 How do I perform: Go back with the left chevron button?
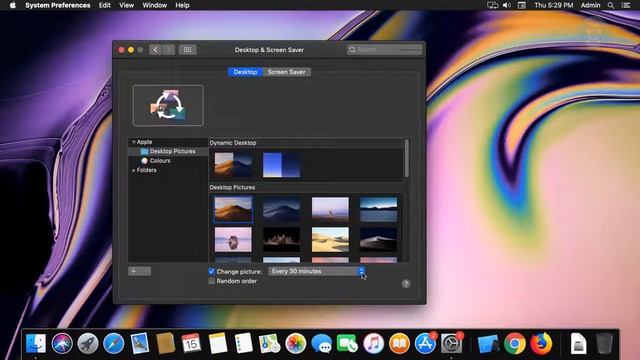tap(156, 50)
